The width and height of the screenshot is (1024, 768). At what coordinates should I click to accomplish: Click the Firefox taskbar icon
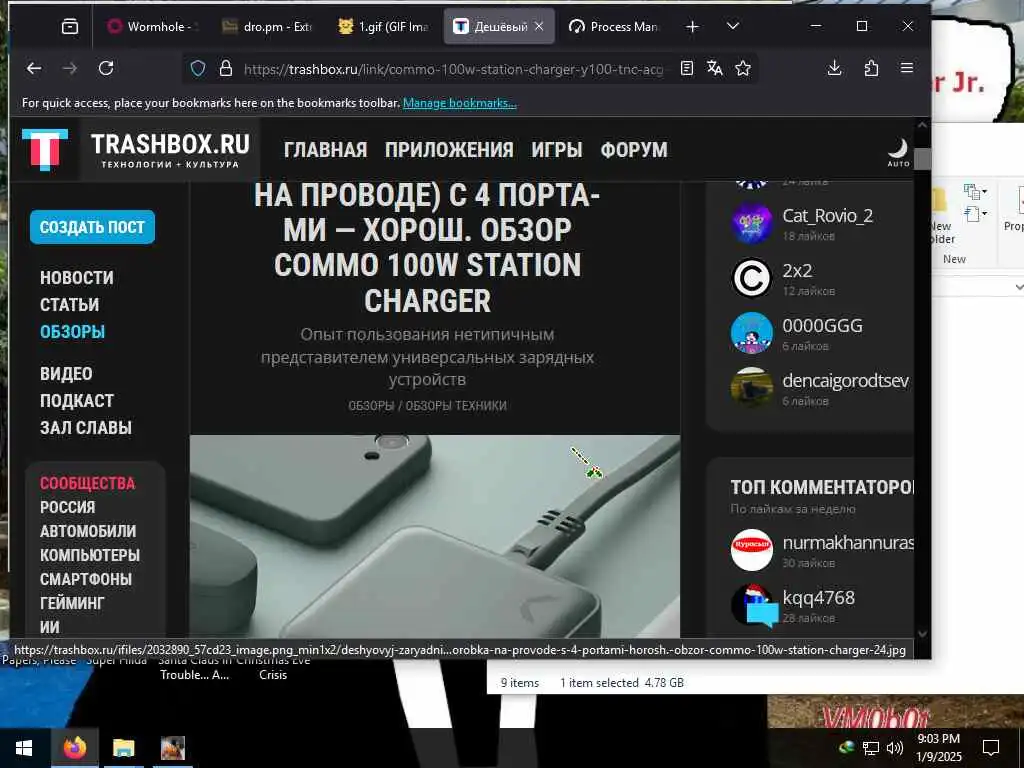tap(74, 748)
